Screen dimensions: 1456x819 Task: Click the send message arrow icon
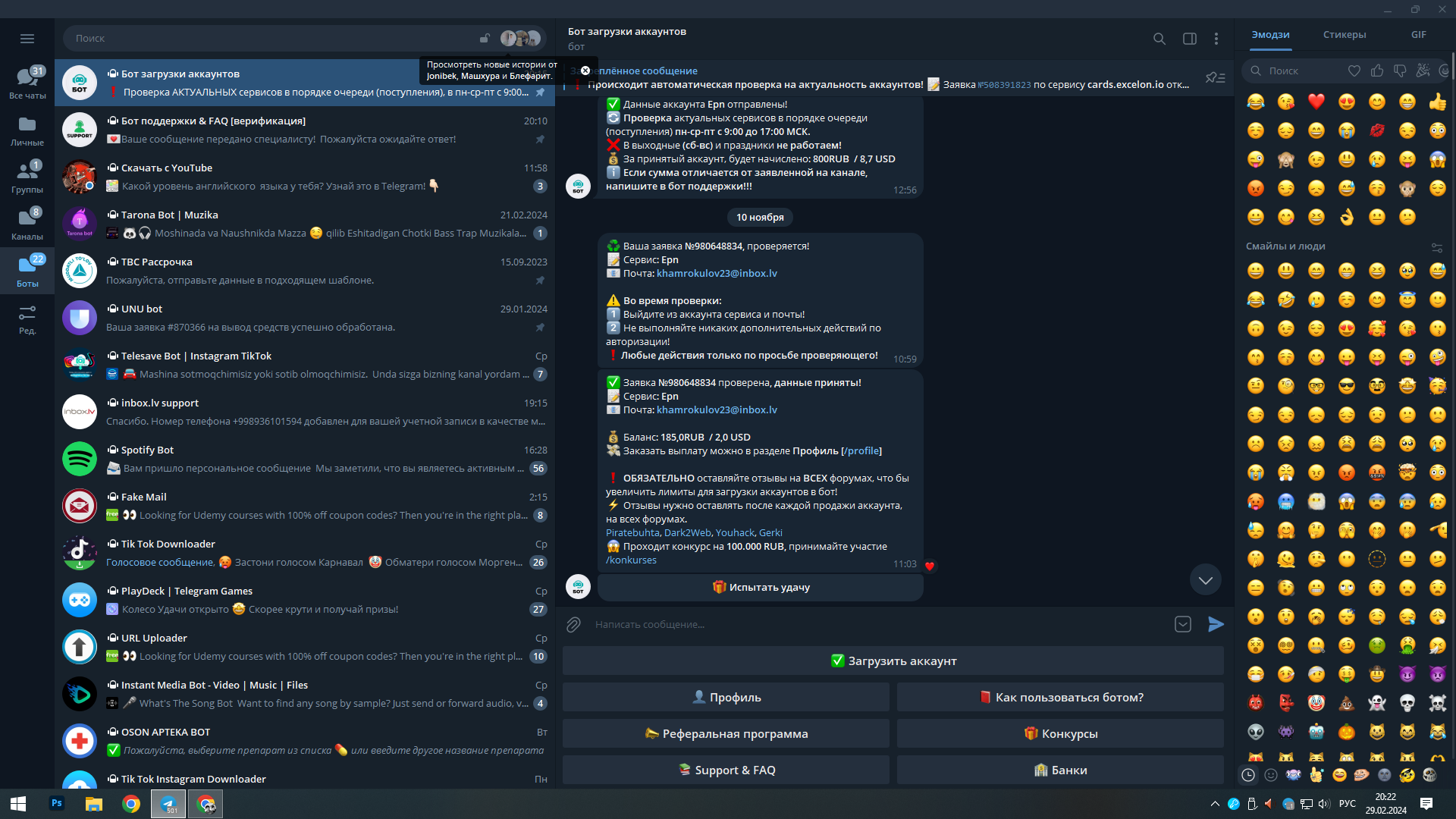tap(1216, 624)
